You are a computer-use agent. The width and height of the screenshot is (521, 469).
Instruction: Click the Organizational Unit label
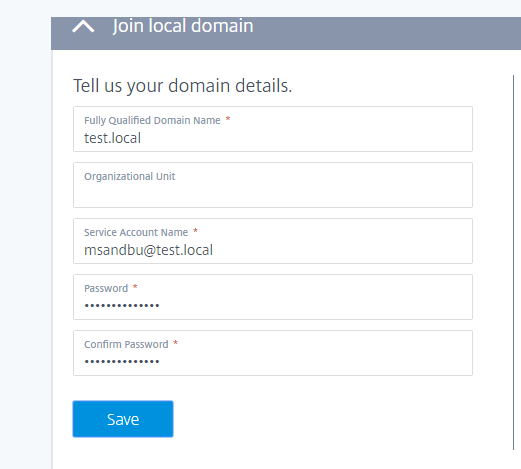coord(129,176)
